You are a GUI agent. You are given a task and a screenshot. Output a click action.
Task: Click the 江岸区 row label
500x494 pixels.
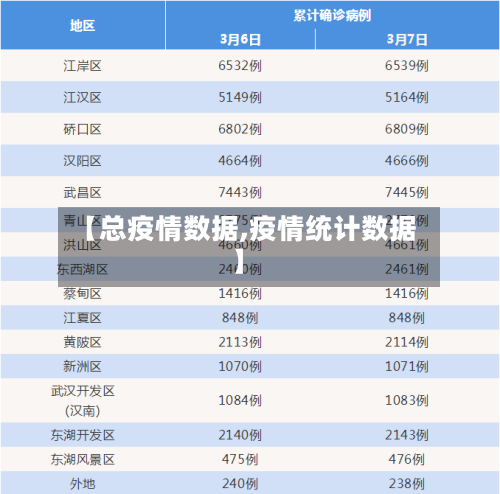[x=82, y=66]
